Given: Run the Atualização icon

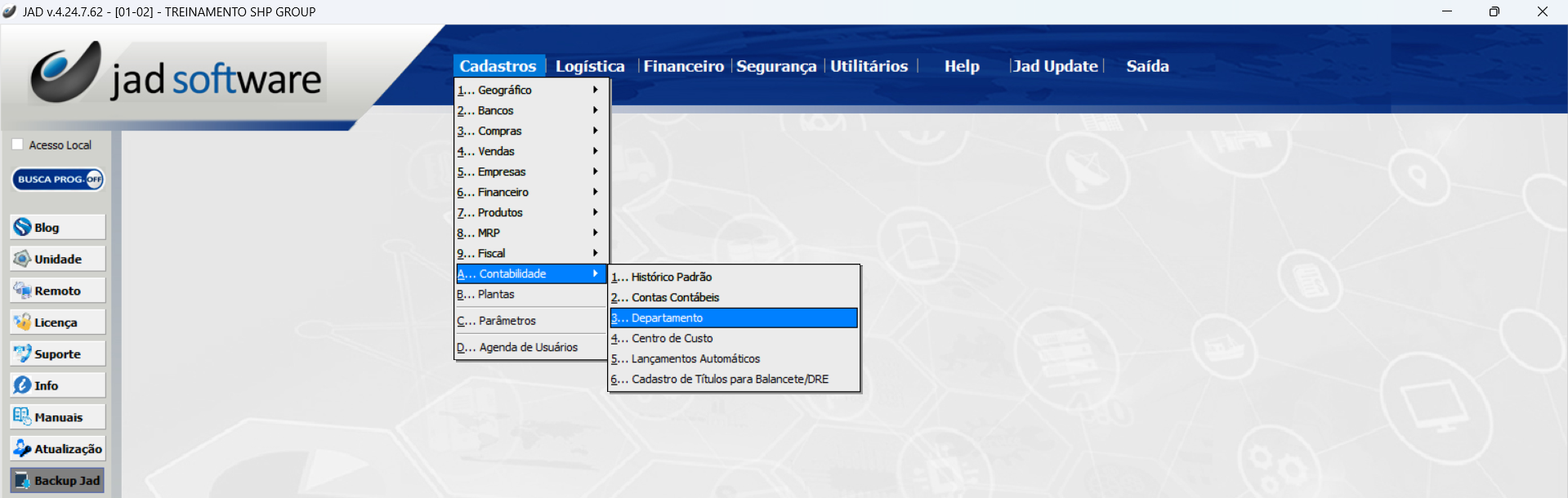Looking at the screenshot, I should 57,448.
